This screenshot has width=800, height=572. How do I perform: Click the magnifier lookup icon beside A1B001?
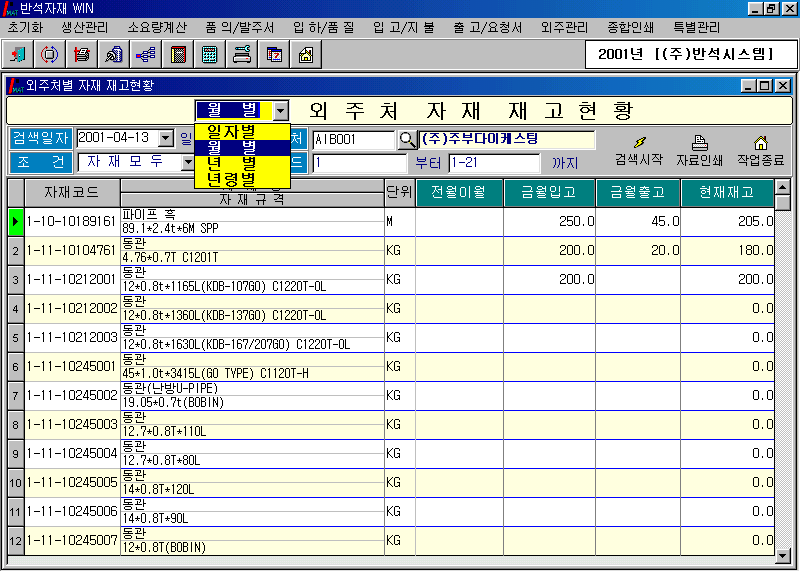407,139
